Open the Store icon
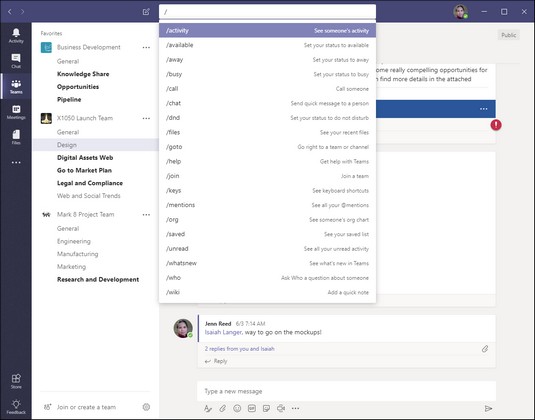 [x=16, y=381]
